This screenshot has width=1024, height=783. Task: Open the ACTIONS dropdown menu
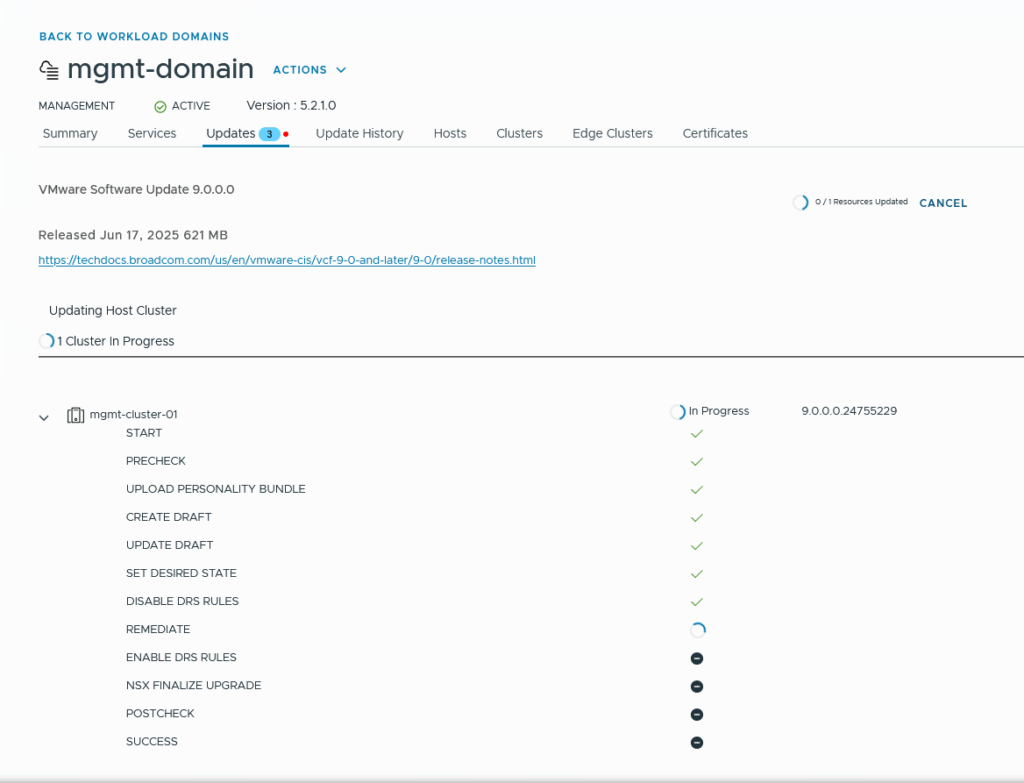coord(309,70)
